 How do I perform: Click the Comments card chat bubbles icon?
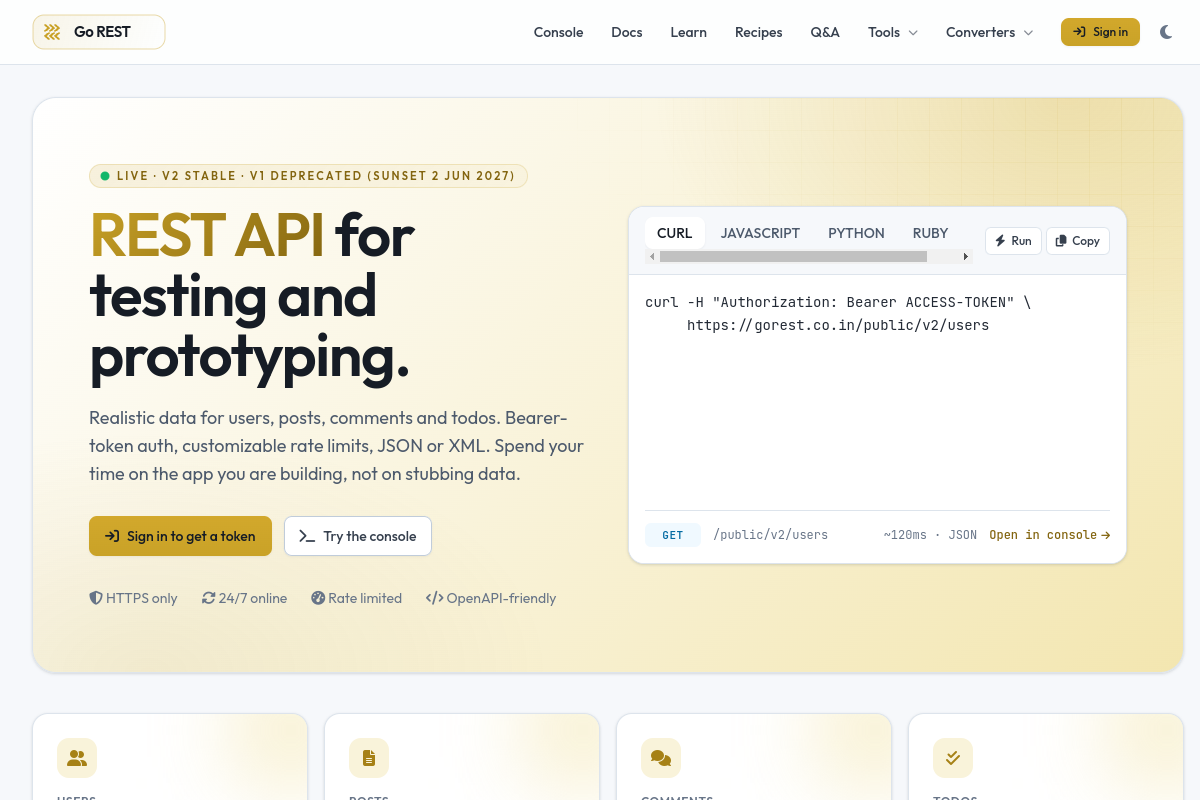coord(661,758)
